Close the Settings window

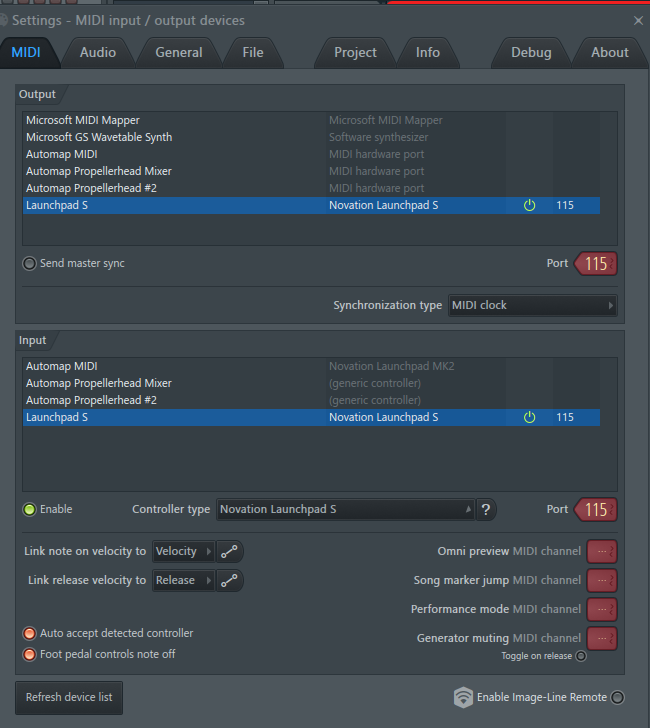click(x=638, y=20)
